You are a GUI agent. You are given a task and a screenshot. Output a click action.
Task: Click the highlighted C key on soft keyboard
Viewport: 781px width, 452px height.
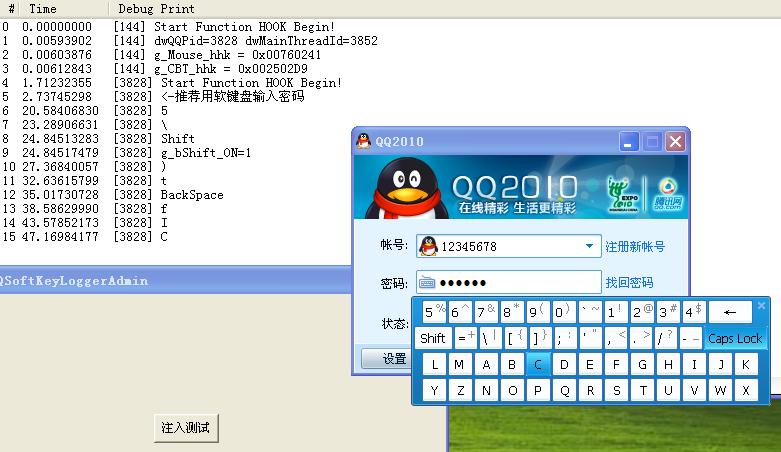(x=537, y=364)
